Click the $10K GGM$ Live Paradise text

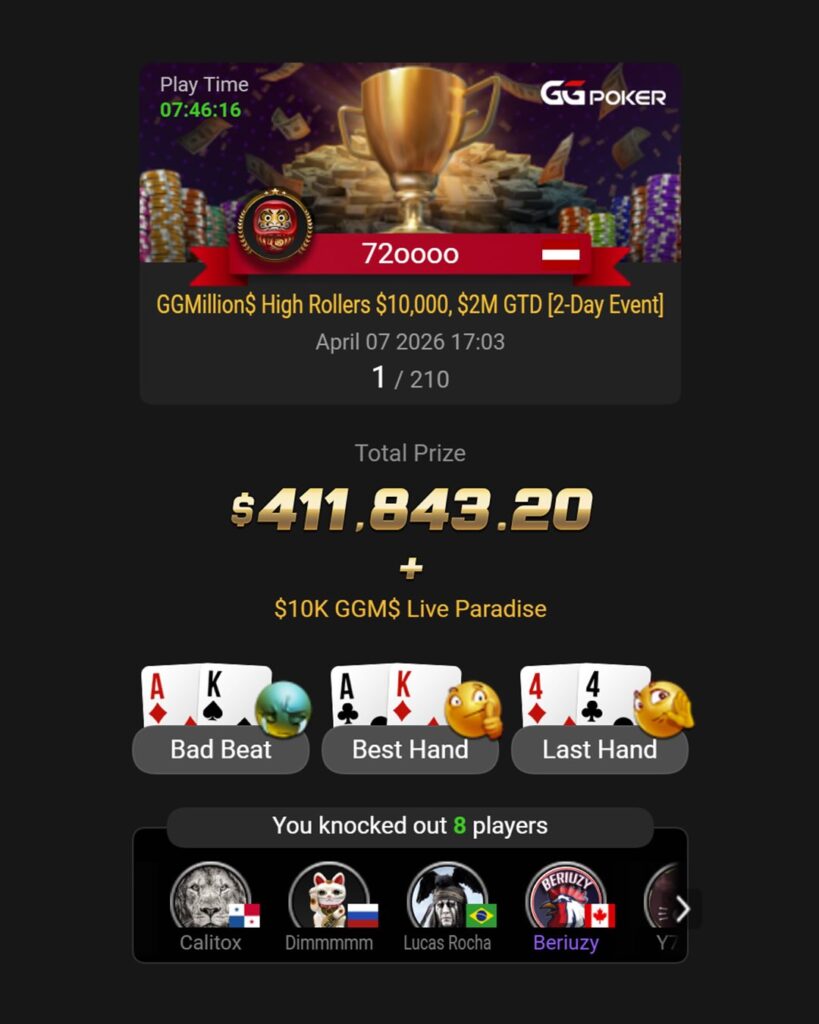[410, 609]
